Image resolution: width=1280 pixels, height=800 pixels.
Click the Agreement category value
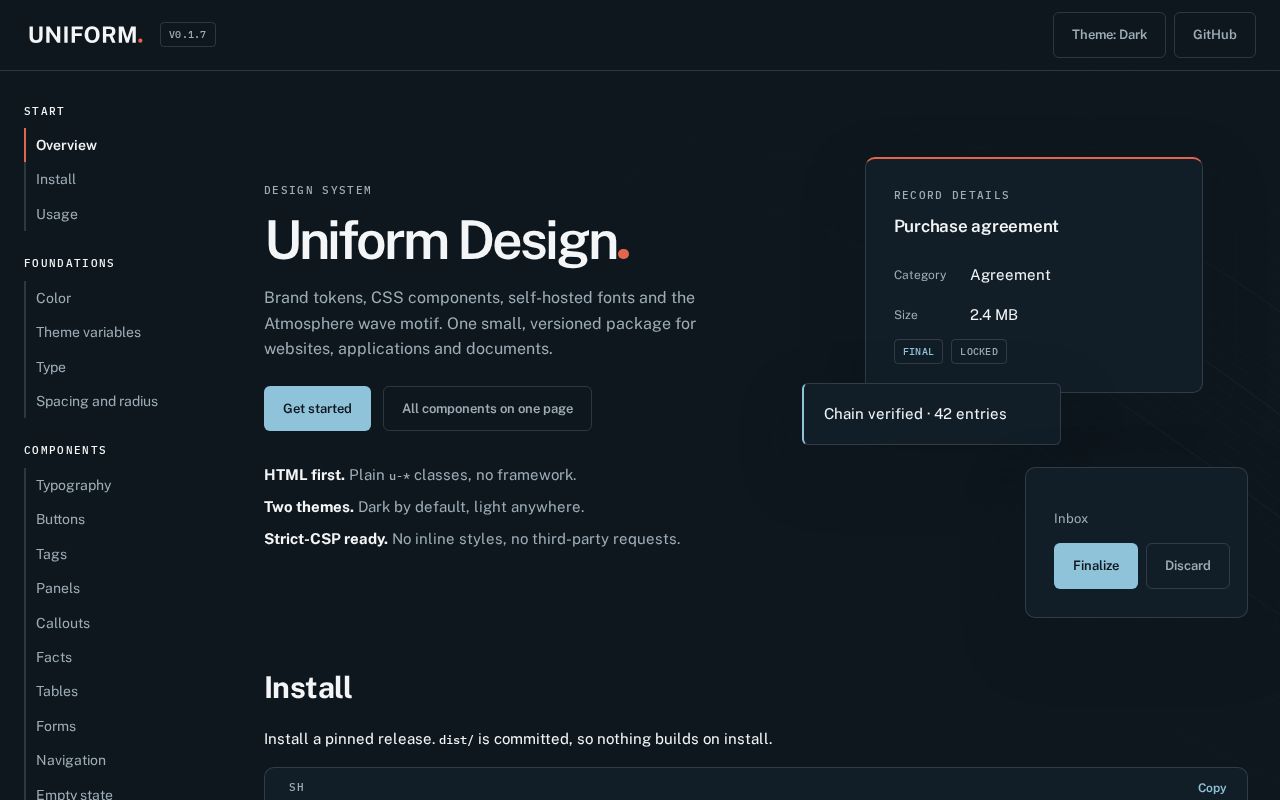[1010, 275]
